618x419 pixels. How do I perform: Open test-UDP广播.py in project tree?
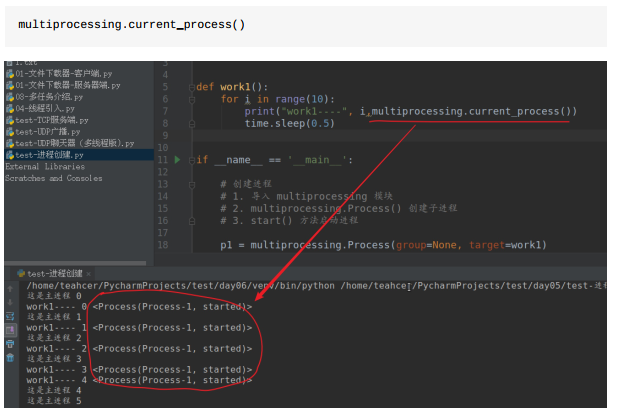click(48, 132)
